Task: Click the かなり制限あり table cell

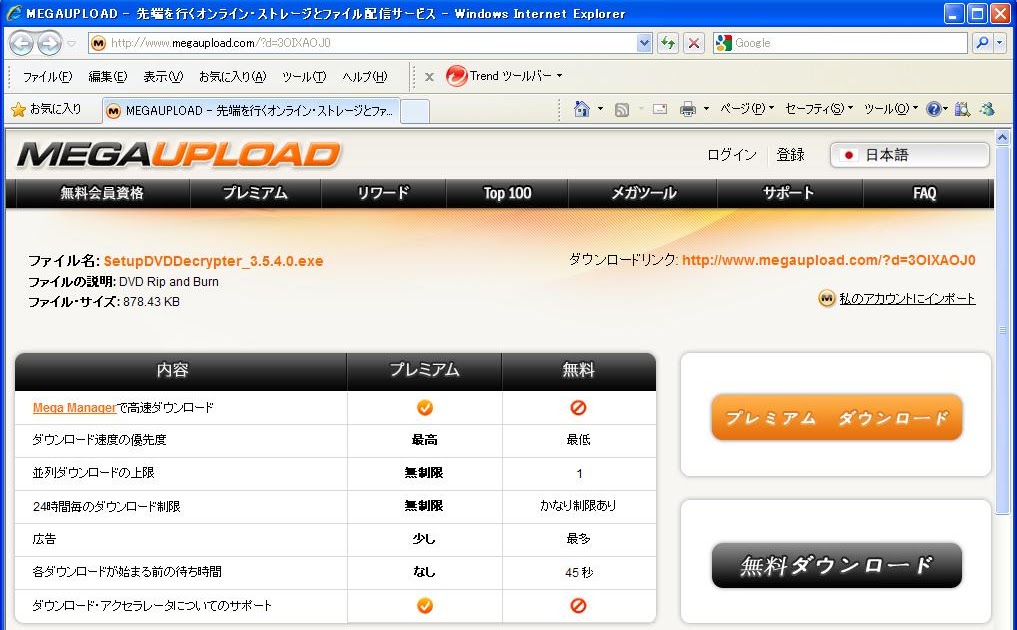Action: coord(578,505)
